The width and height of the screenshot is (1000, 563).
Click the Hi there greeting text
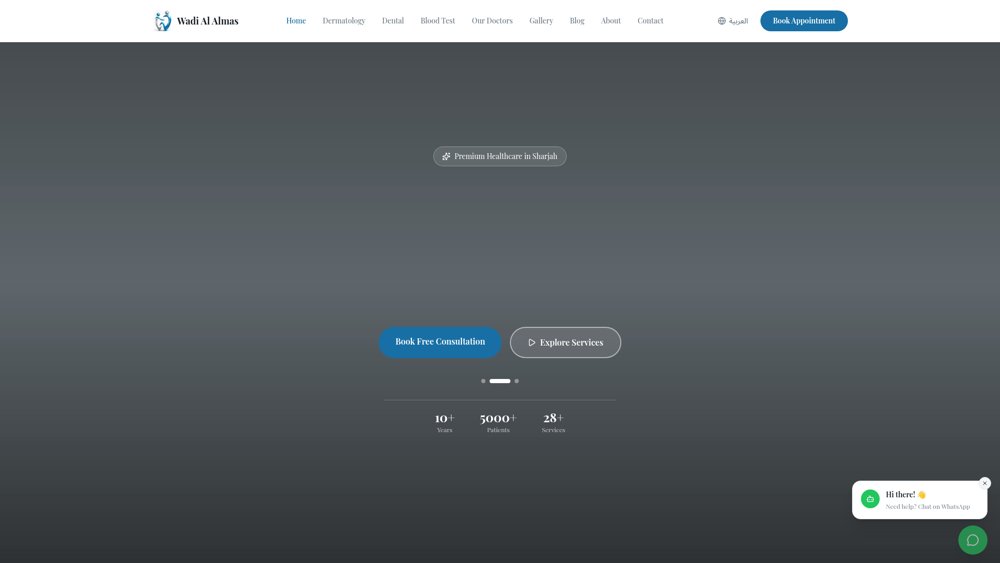[x=906, y=495]
